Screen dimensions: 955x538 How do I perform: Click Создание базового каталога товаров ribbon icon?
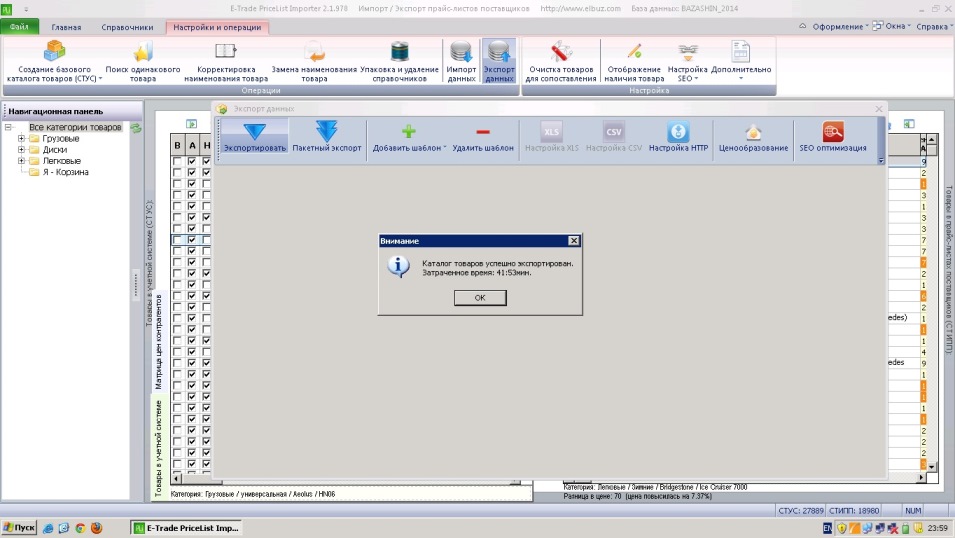pos(55,51)
